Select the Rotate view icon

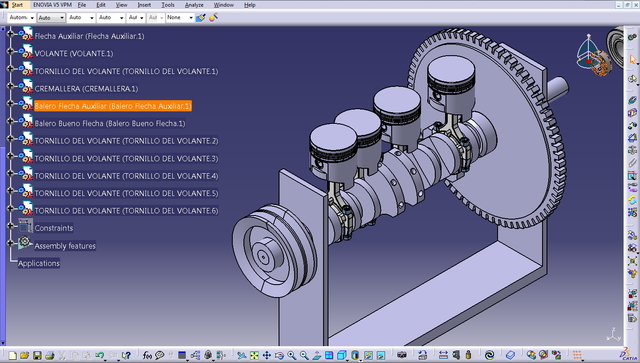279,356
